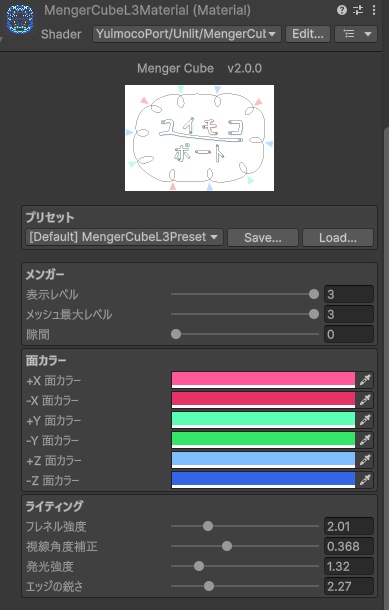This screenshot has height=610, width=389.
Task: Click the プリセット section heading
Action: point(49,217)
